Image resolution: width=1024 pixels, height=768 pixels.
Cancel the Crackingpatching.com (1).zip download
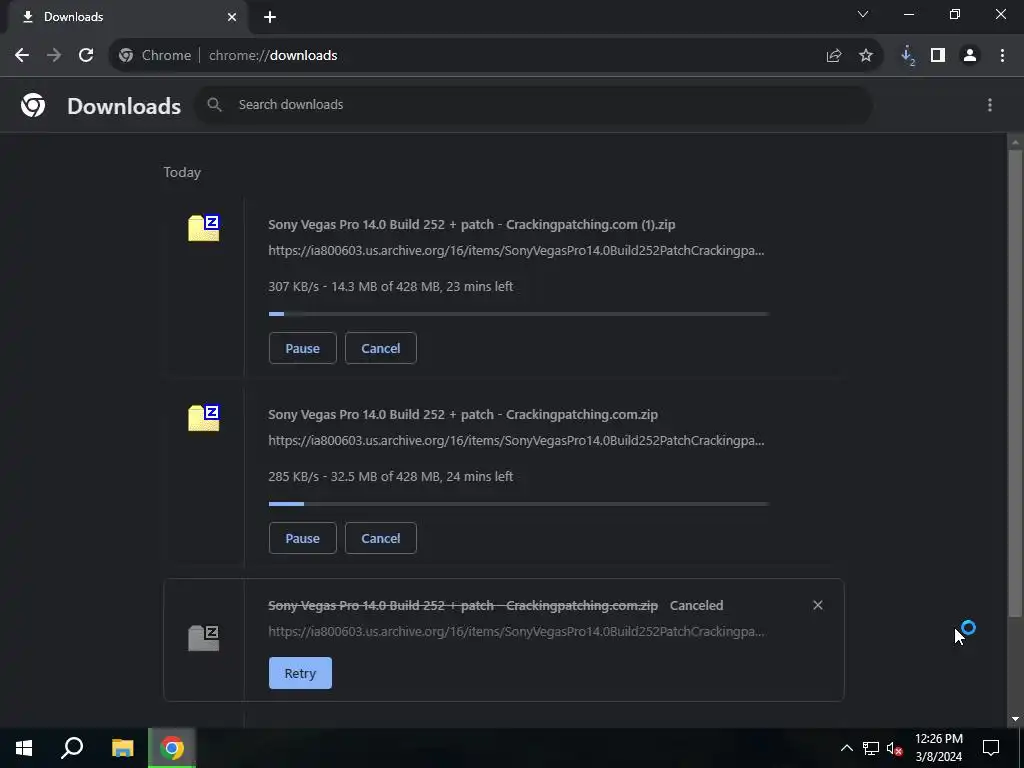381,348
